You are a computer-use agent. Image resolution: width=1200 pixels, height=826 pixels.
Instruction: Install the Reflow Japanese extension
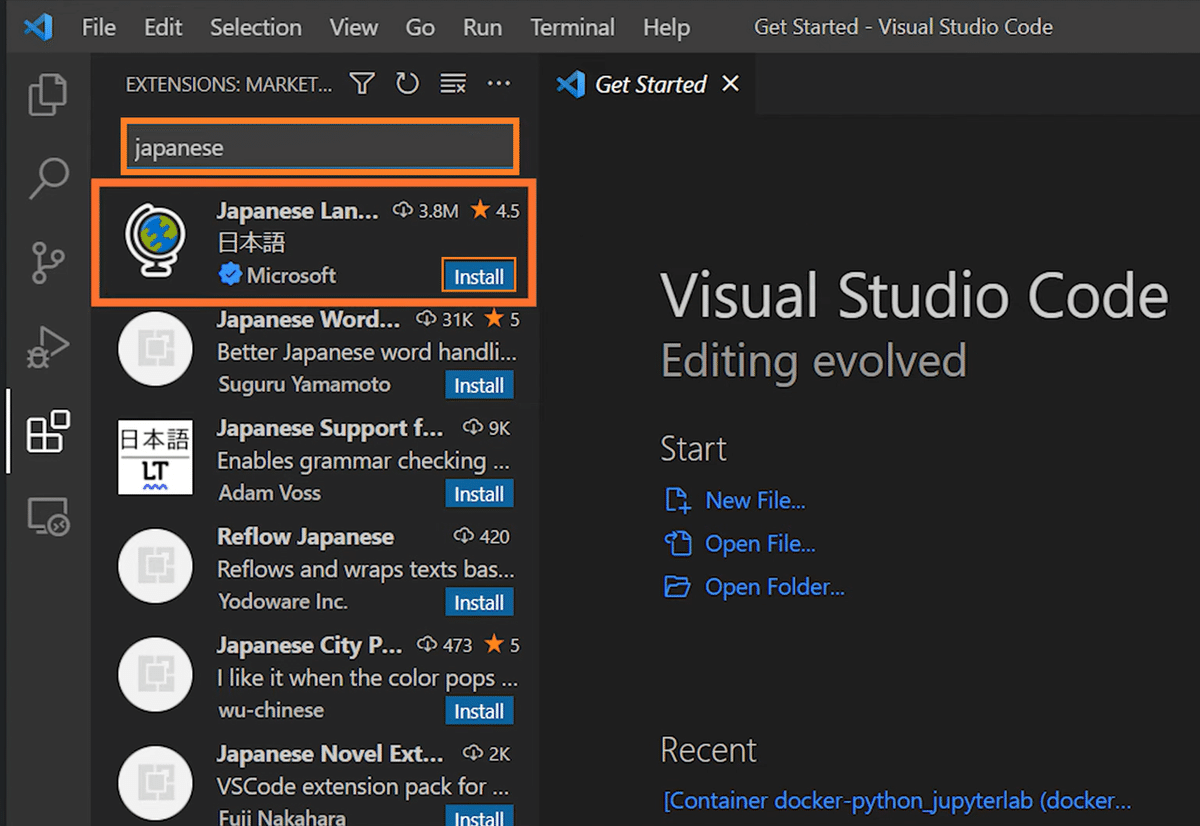coord(479,602)
